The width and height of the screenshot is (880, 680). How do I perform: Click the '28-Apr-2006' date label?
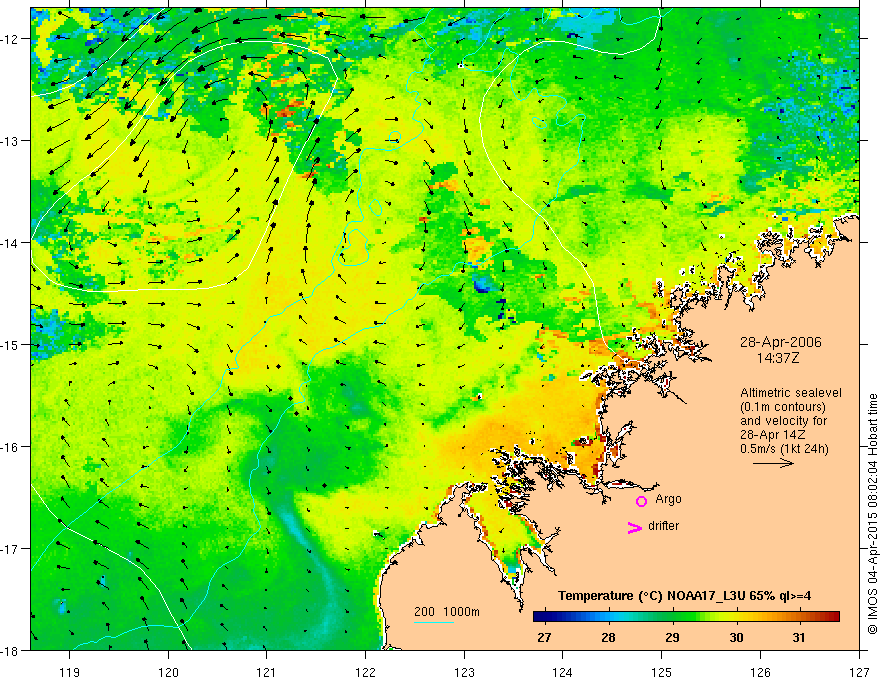coord(781,342)
